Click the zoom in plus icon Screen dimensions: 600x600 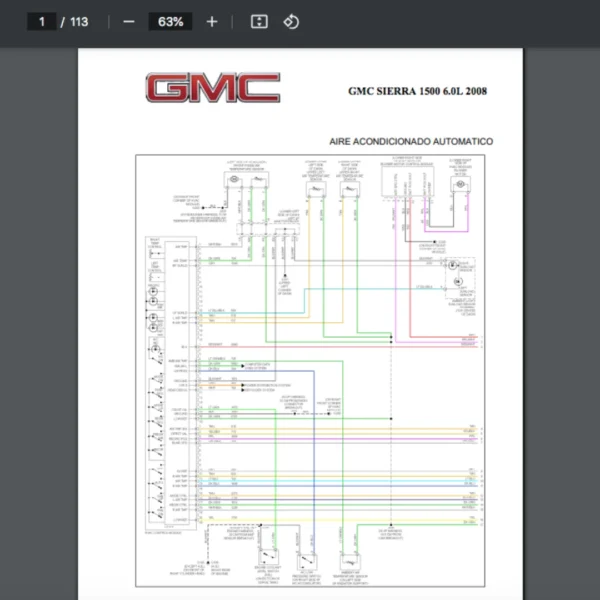tap(211, 21)
